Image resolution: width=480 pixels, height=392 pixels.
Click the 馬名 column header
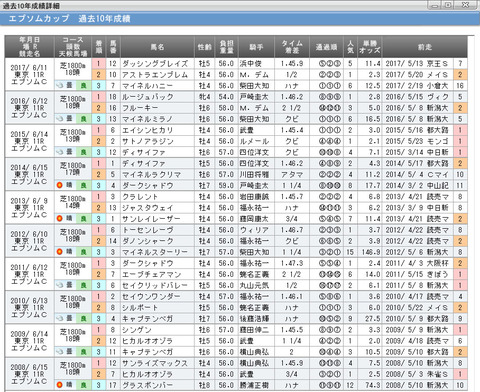point(157,47)
